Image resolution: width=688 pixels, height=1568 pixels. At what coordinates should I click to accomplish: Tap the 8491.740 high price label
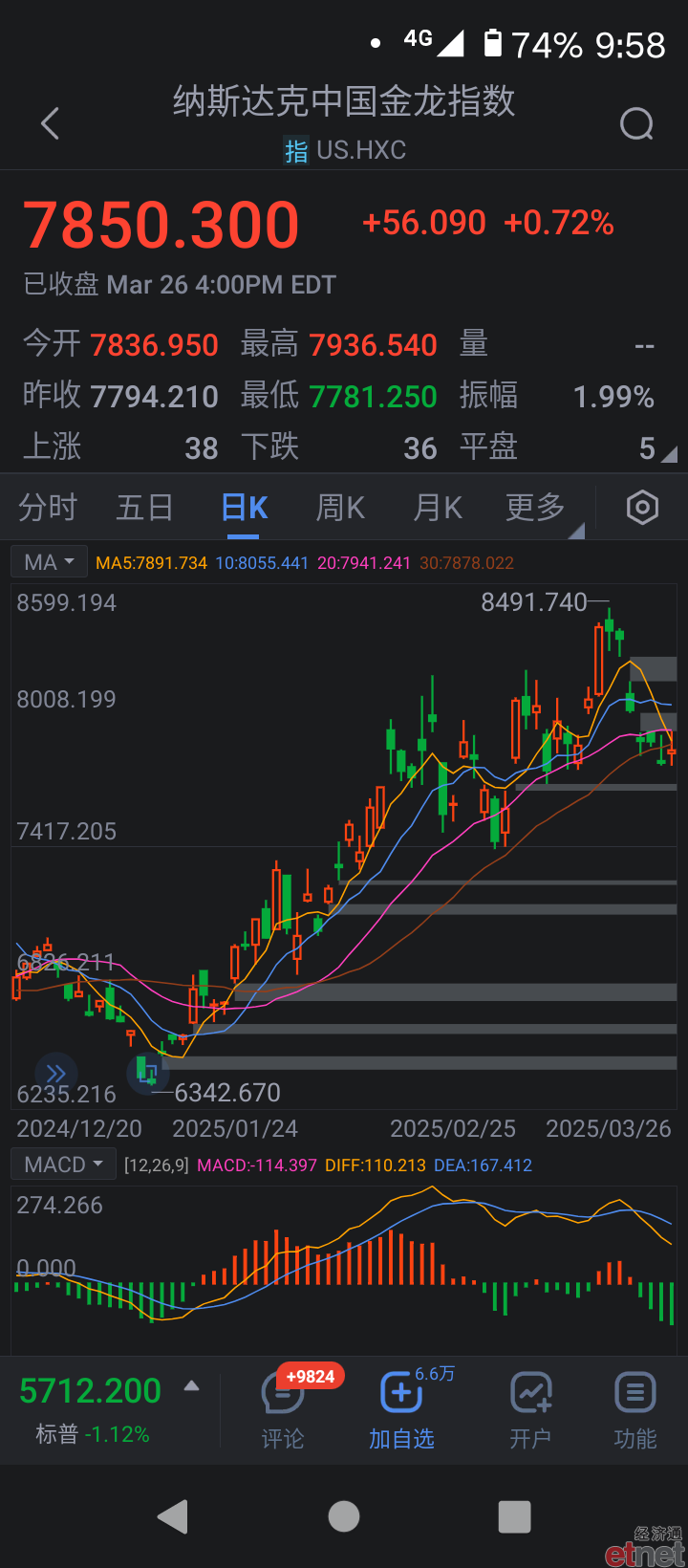pos(534,602)
